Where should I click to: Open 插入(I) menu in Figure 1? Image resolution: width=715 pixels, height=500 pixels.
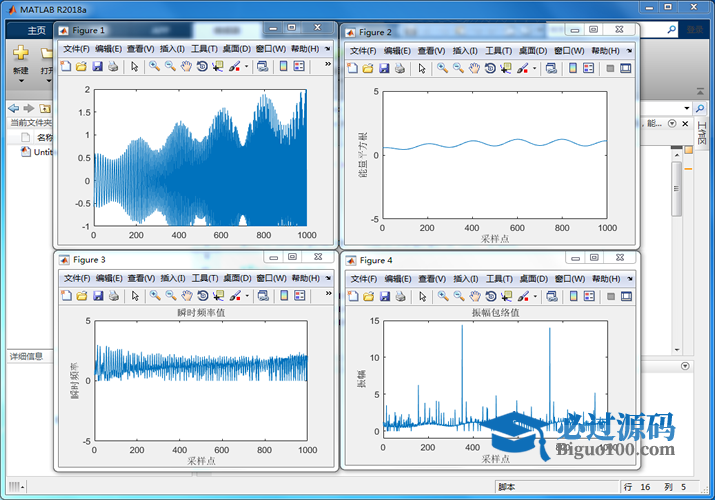[x=172, y=49]
